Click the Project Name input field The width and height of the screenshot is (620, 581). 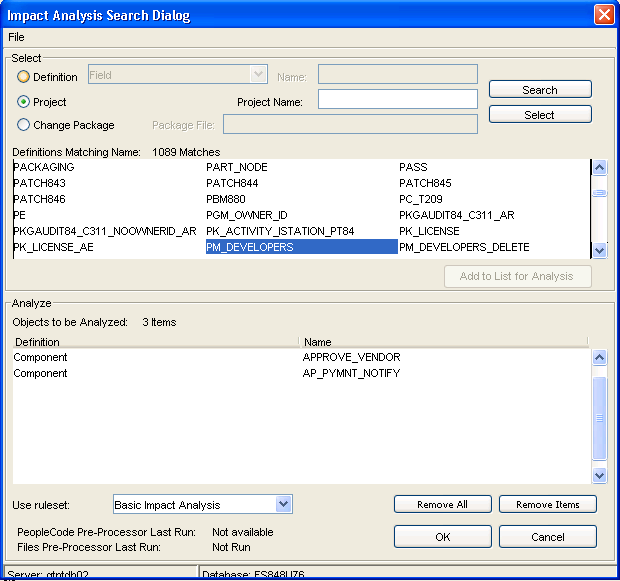pos(398,99)
